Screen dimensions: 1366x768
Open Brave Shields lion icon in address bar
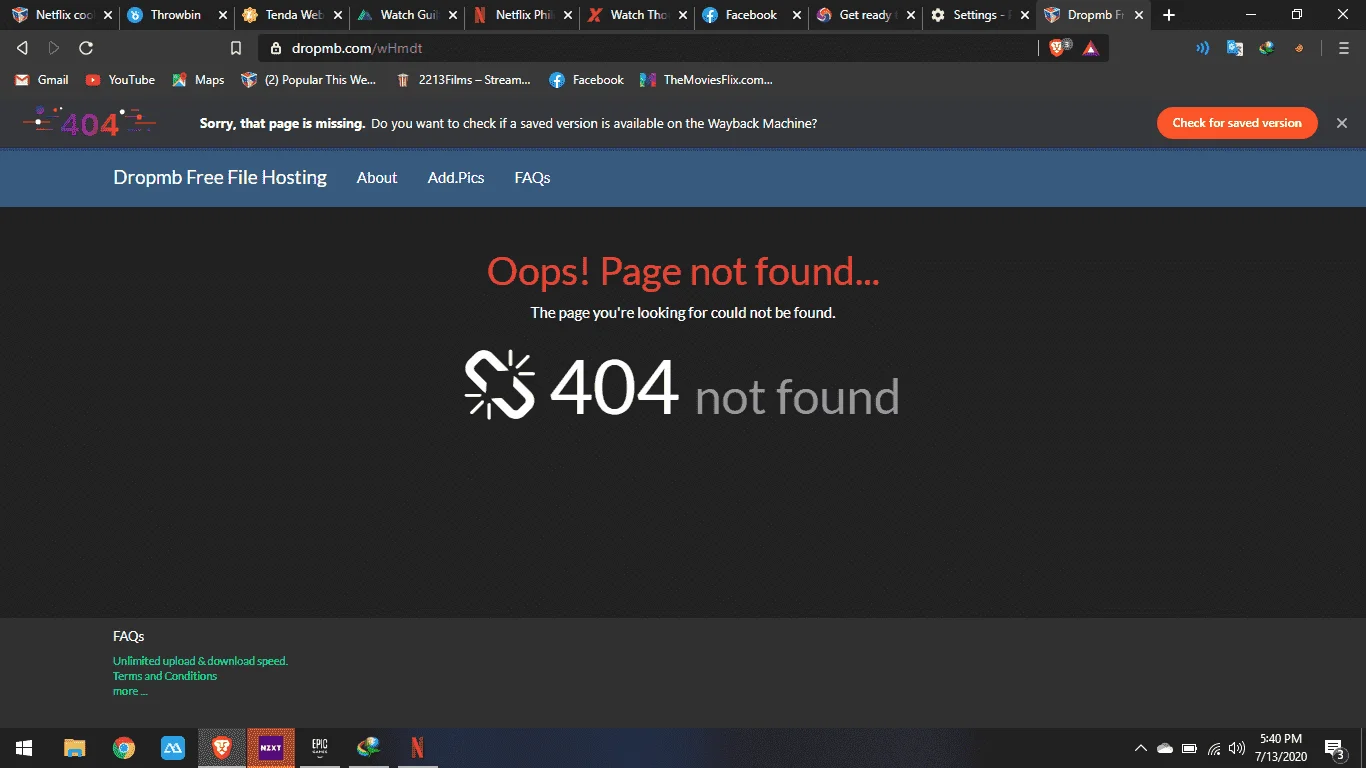click(1058, 48)
